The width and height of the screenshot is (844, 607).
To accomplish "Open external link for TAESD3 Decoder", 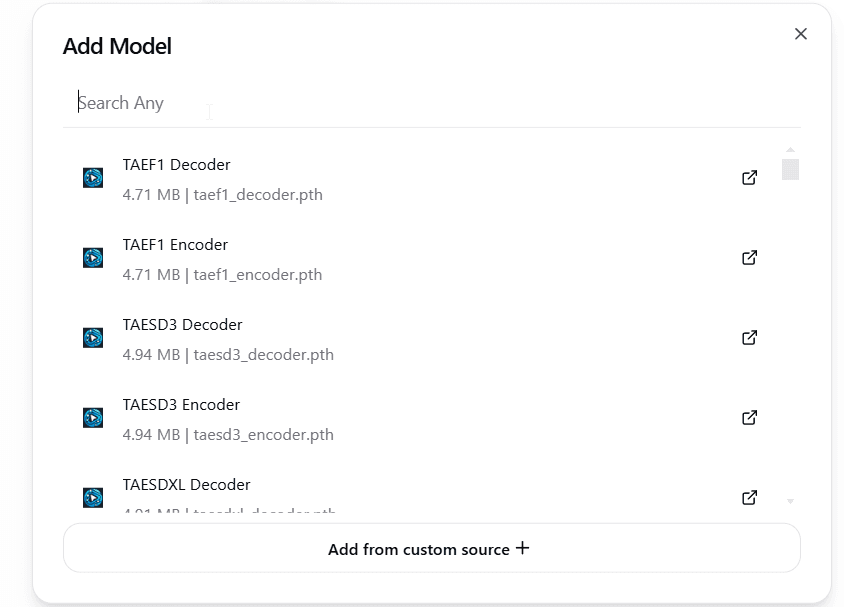I will click(x=749, y=337).
